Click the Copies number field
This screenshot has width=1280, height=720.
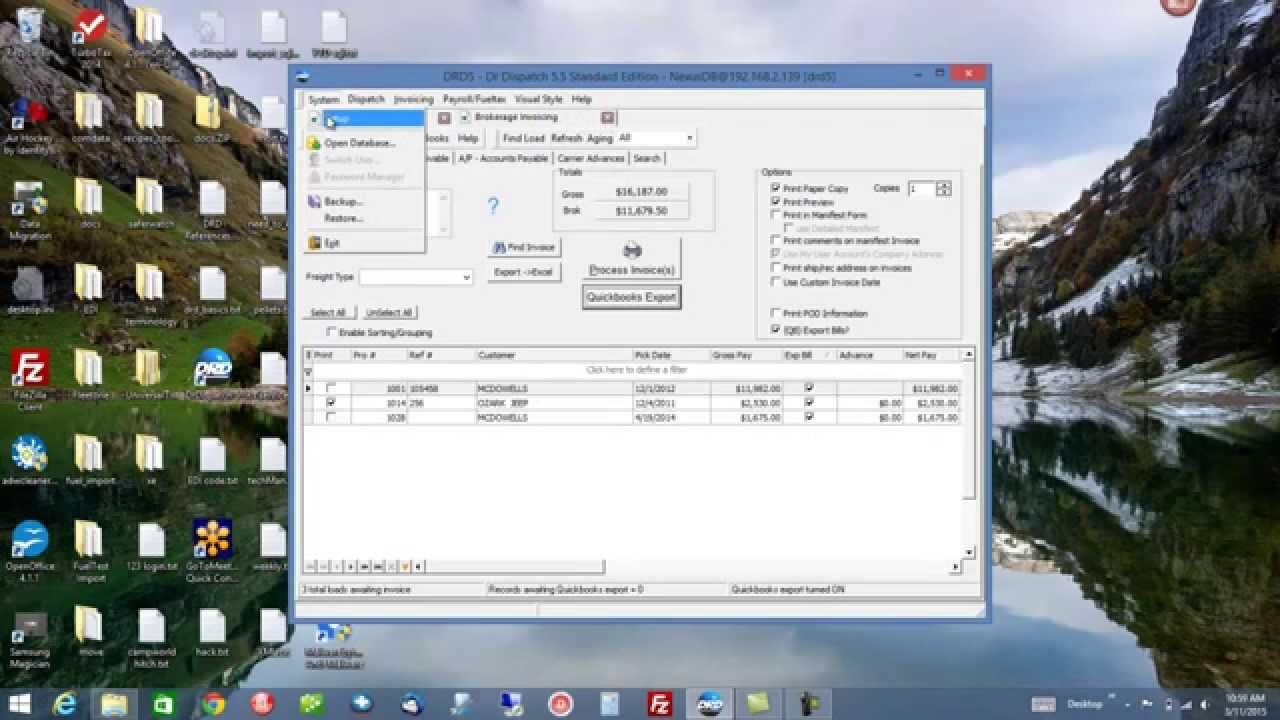(921, 188)
